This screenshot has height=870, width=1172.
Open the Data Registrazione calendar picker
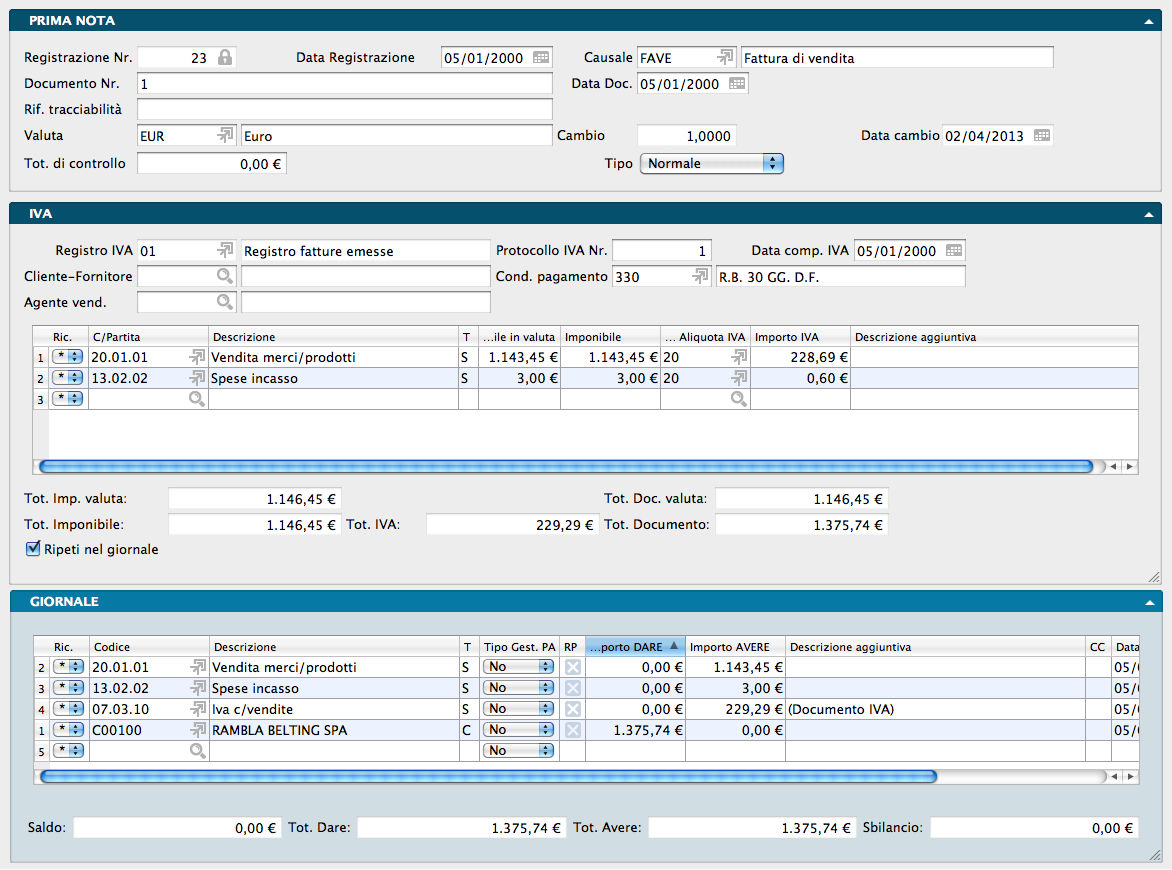pos(541,58)
